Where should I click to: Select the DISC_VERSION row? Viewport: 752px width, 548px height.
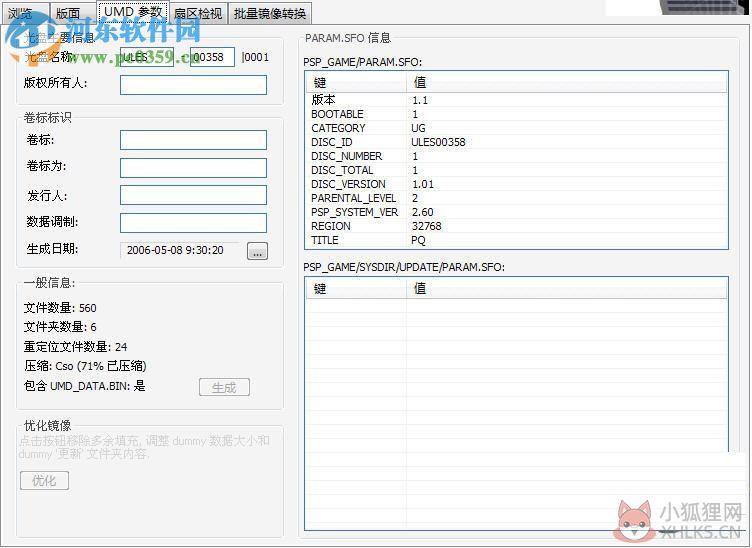pyautogui.click(x=517, y=184)
